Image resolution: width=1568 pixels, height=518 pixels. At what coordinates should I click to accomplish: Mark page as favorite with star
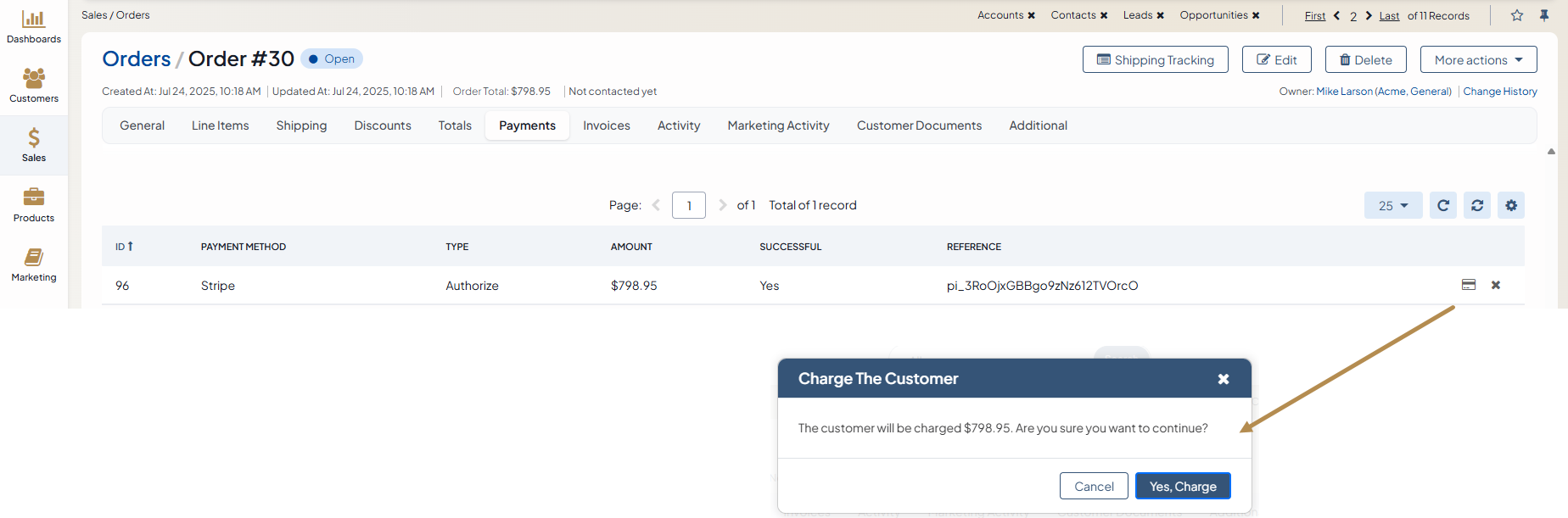coord(1517,15)
